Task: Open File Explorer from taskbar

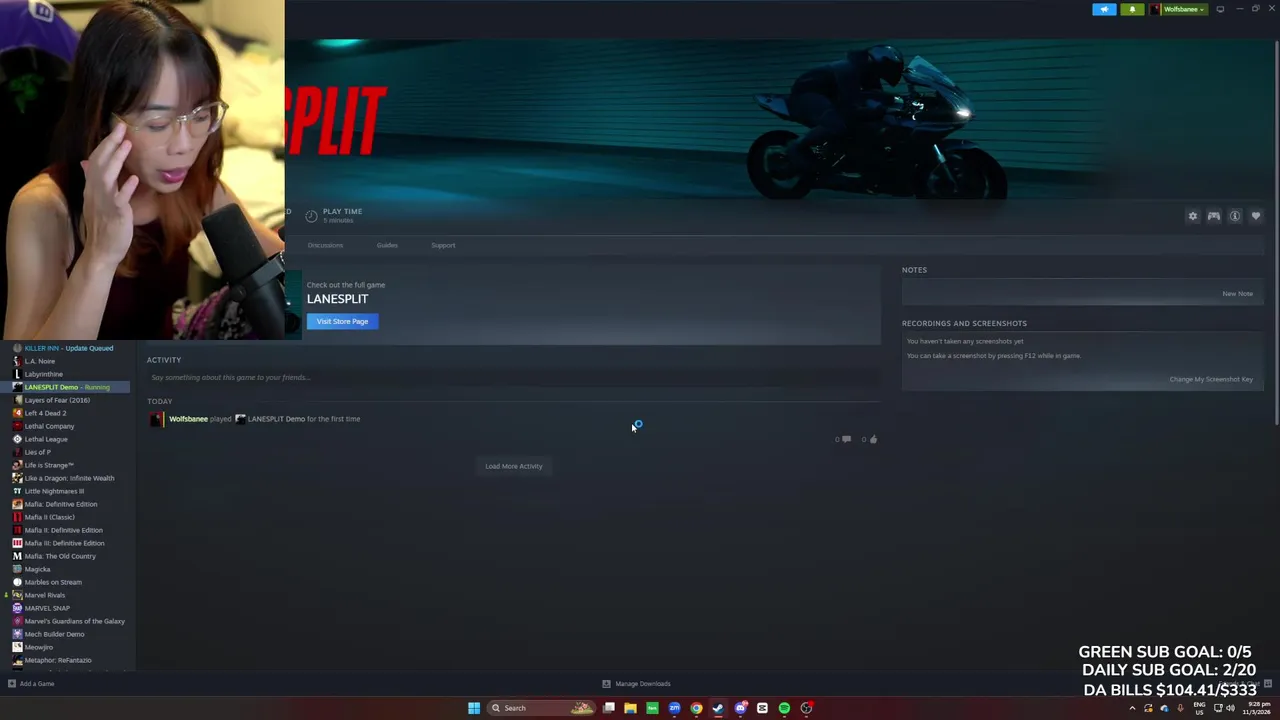Action: pyautogui.click(x=630, y=708)
